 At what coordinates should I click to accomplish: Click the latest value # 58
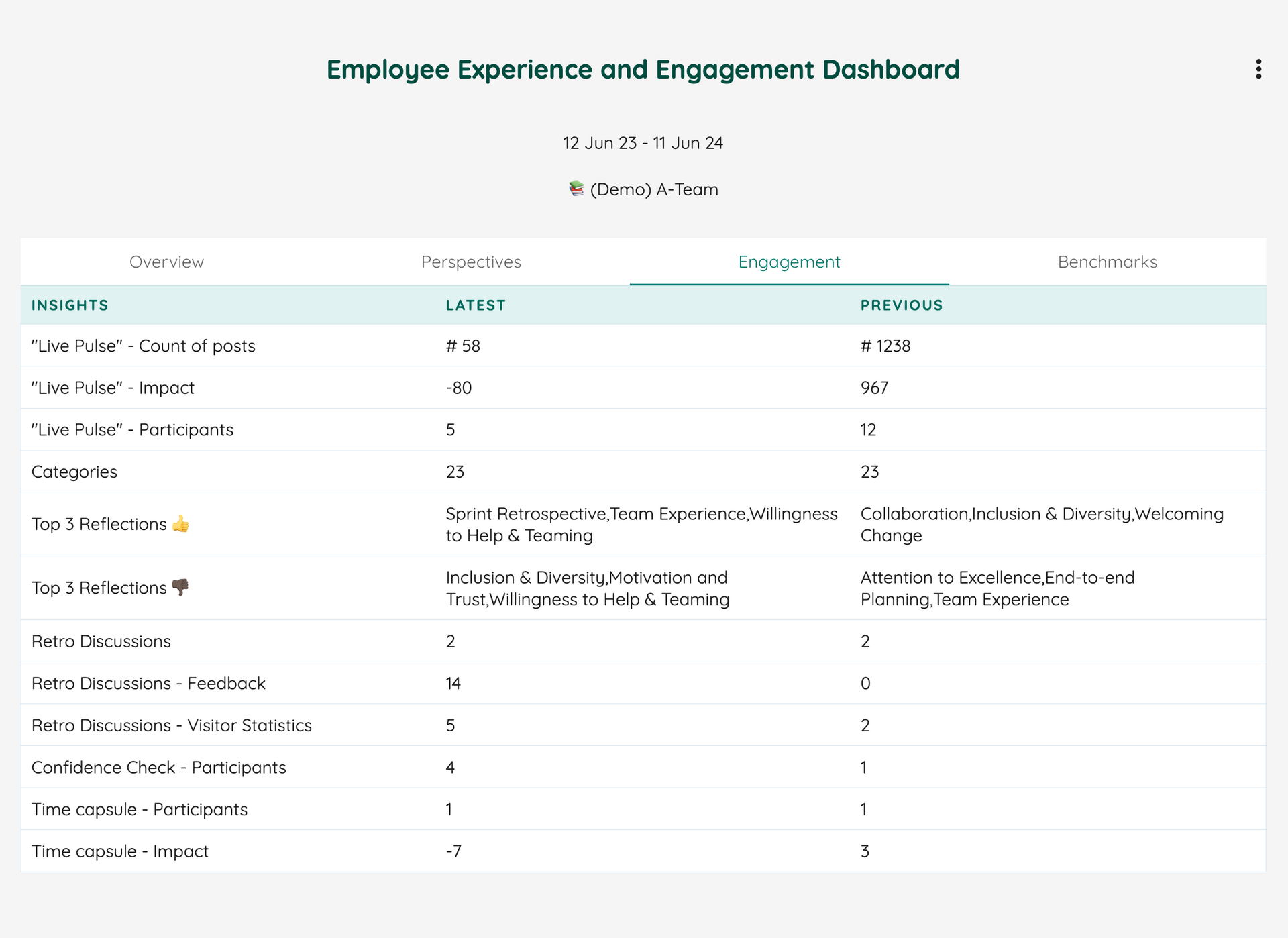click(463, 346)
